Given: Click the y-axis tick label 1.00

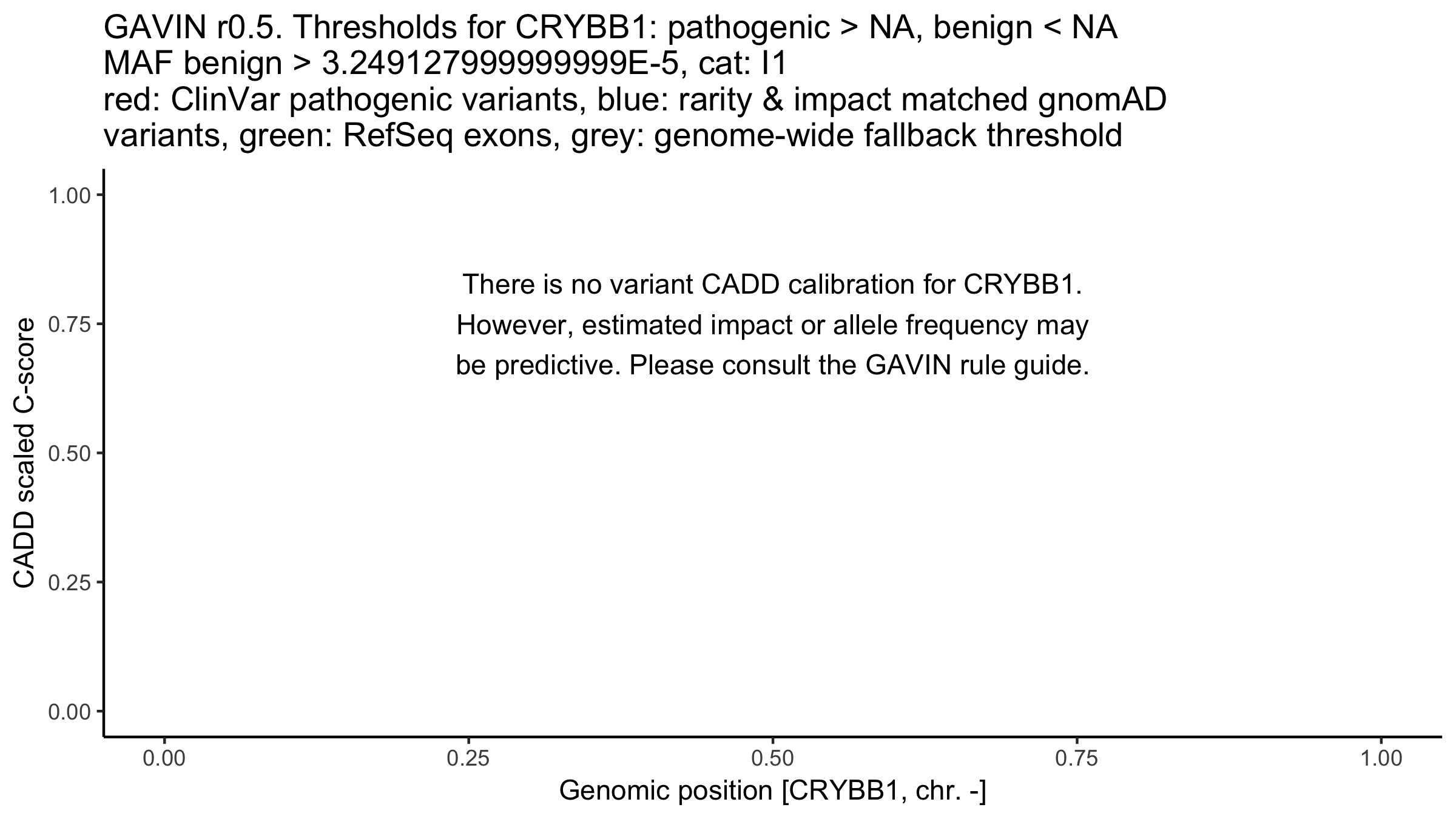Looking at the screenshot, I should click(x=69, y=195).
